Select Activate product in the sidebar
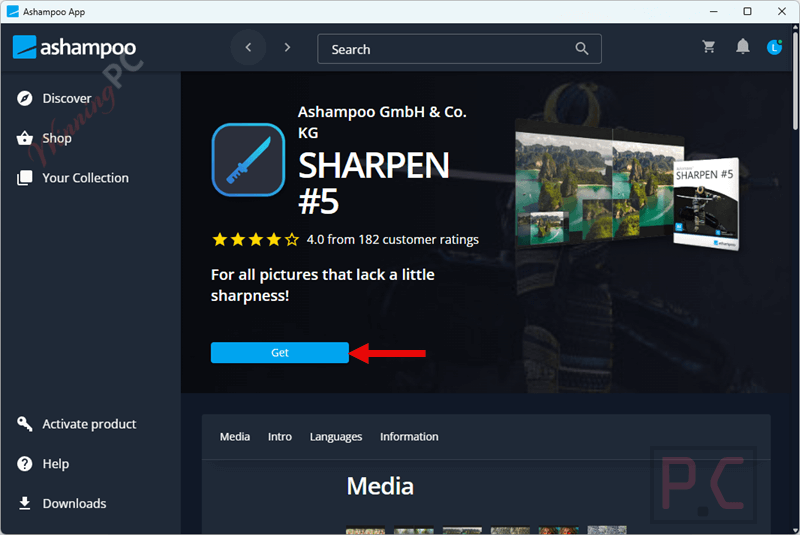The width and height of the screenshot is (800, 535). coord(89,424)
